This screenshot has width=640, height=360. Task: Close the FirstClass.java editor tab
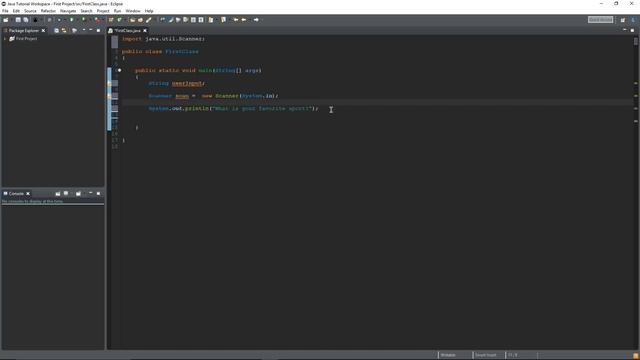point(145,31)
